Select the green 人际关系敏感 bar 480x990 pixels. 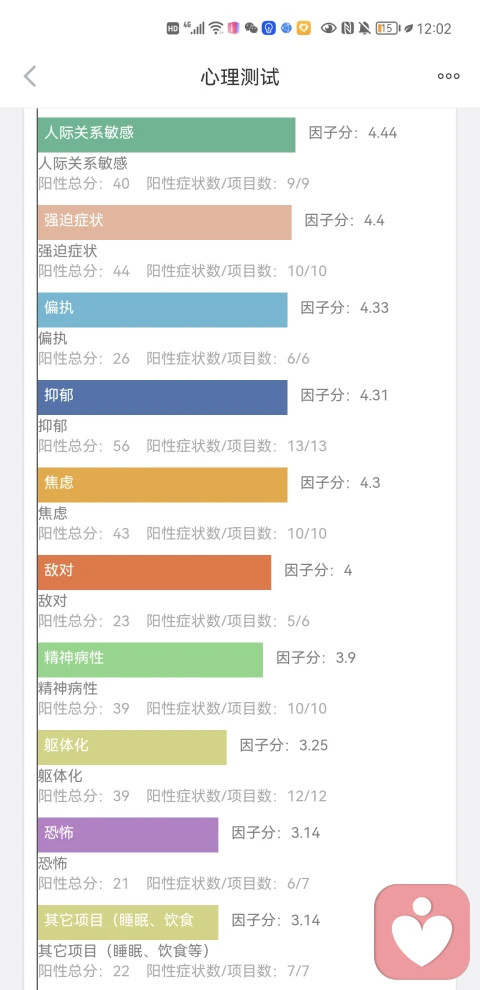[166, 134]
